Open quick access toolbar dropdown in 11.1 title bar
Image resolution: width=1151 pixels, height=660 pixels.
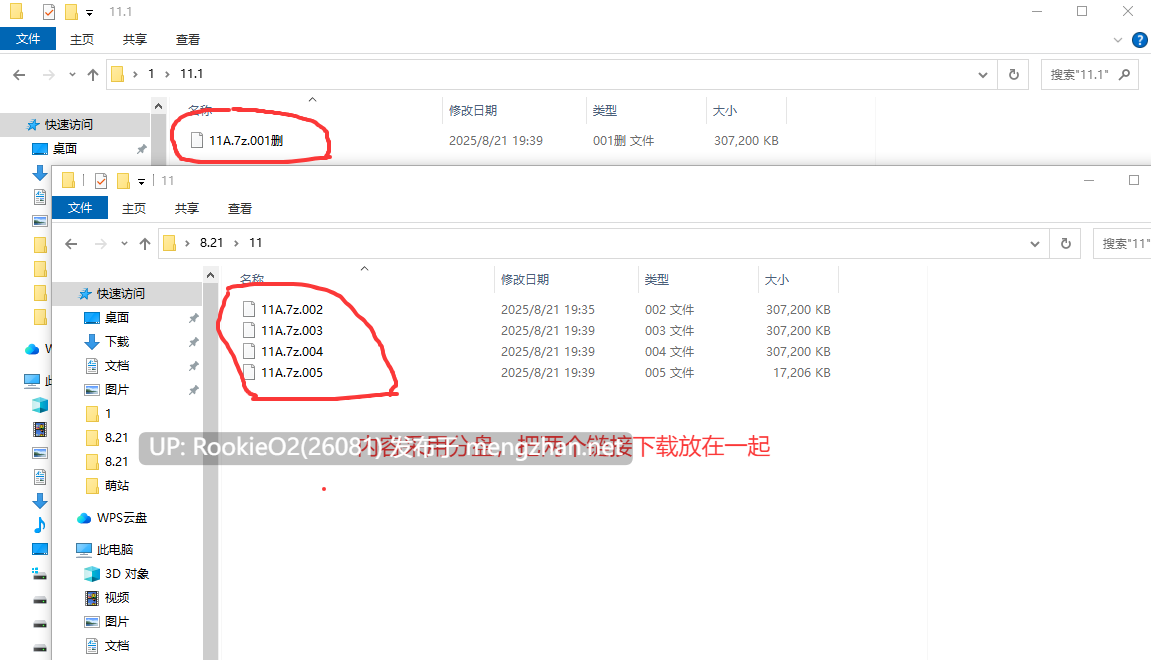90,12
